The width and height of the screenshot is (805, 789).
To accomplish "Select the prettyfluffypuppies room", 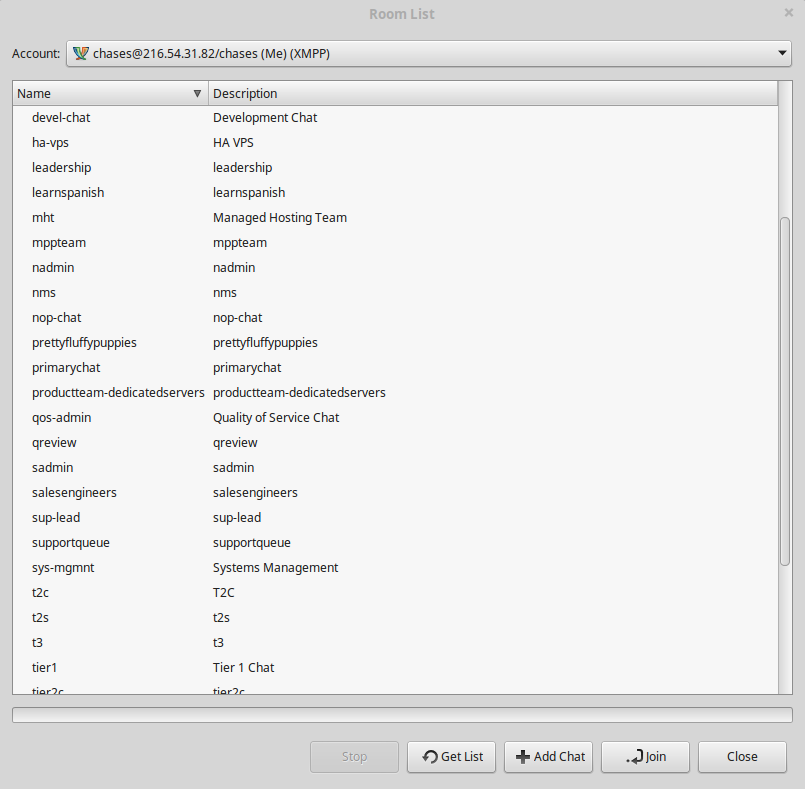I will click(x=84, y=342).
